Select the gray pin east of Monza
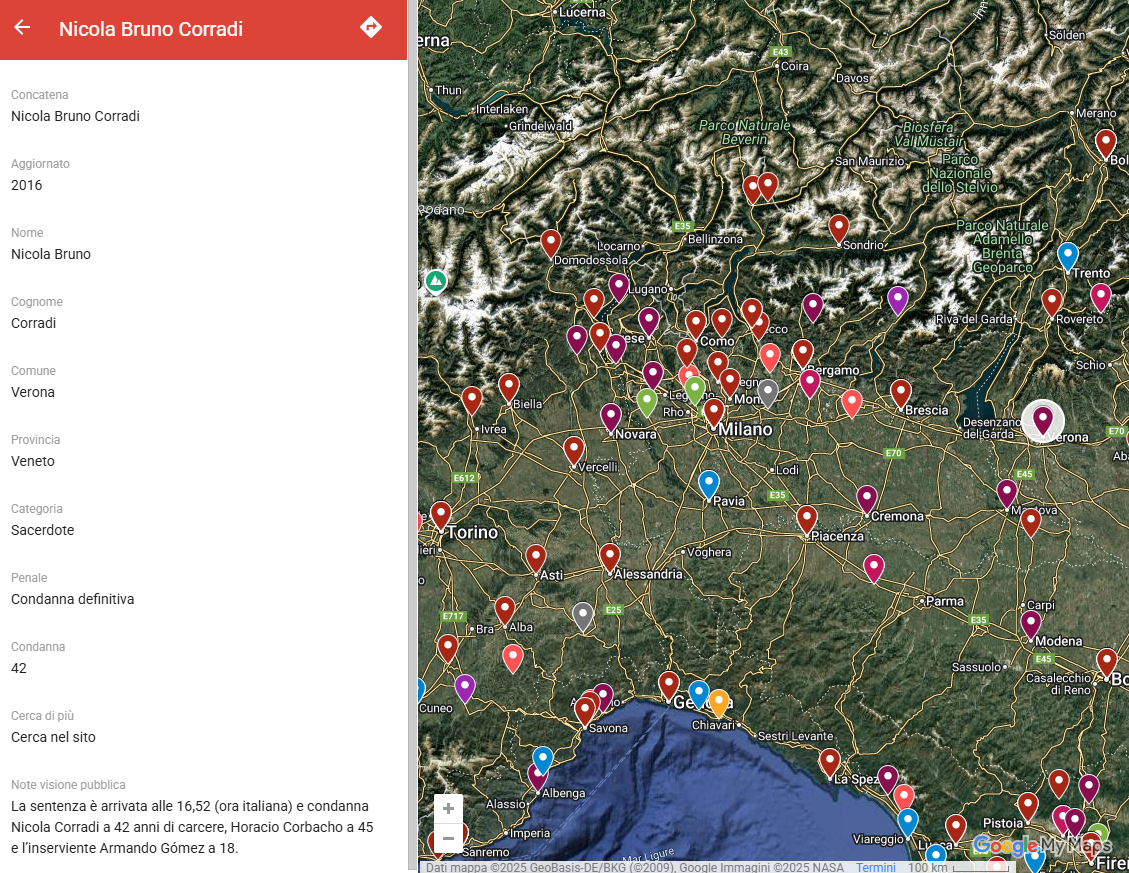The image size is (1129, 873). point(768,392)
